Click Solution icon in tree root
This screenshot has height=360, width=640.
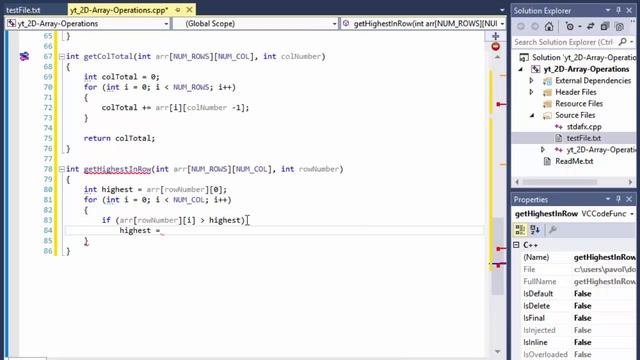[524, 57]
